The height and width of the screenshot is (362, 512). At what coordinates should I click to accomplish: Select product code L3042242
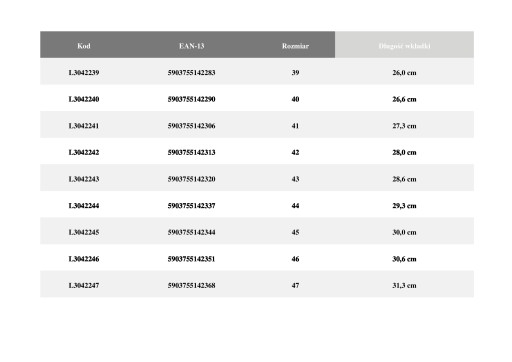click(x=84, y=152)
